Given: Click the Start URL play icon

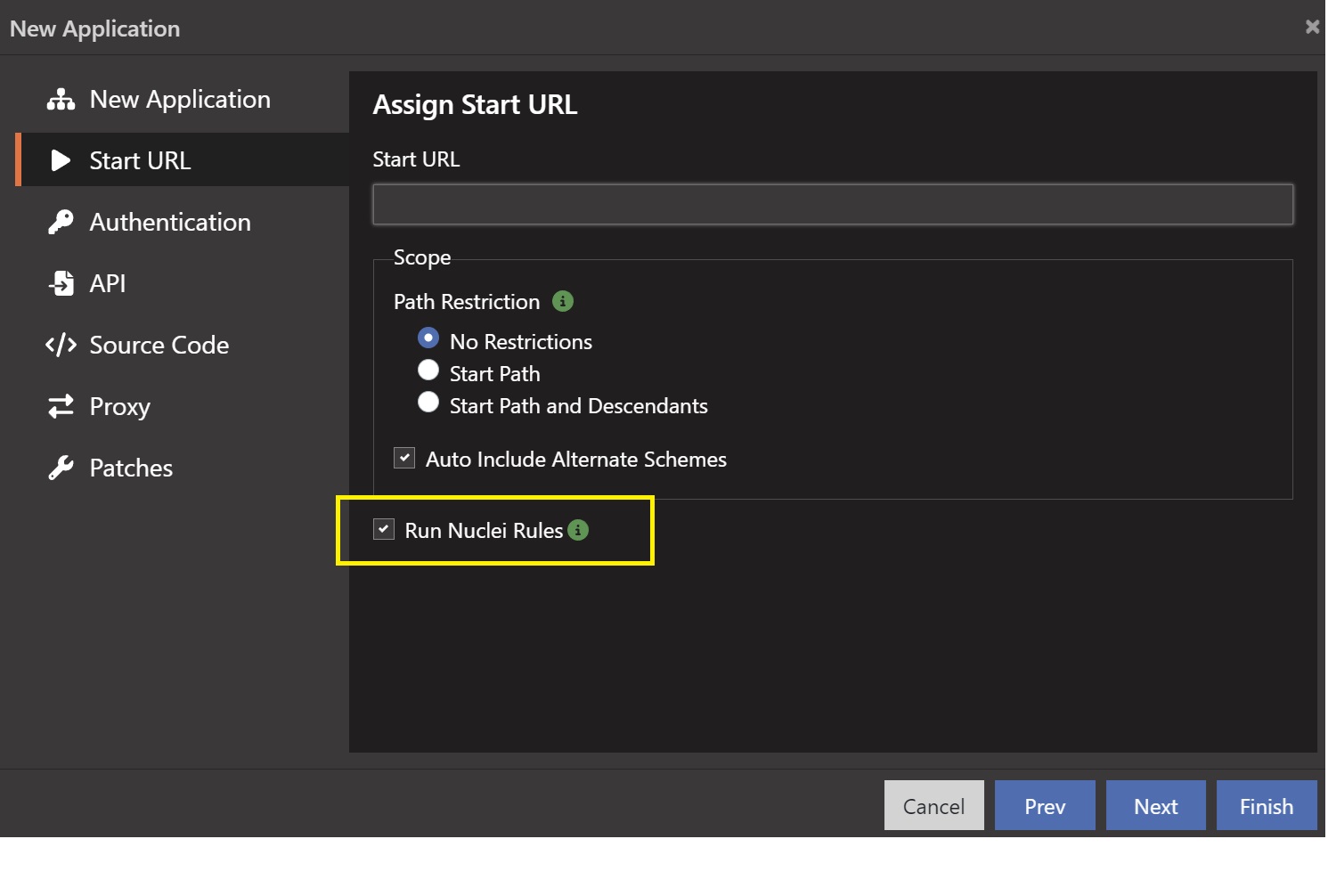Looking at the screenshot, I should (x=61, y=160).
